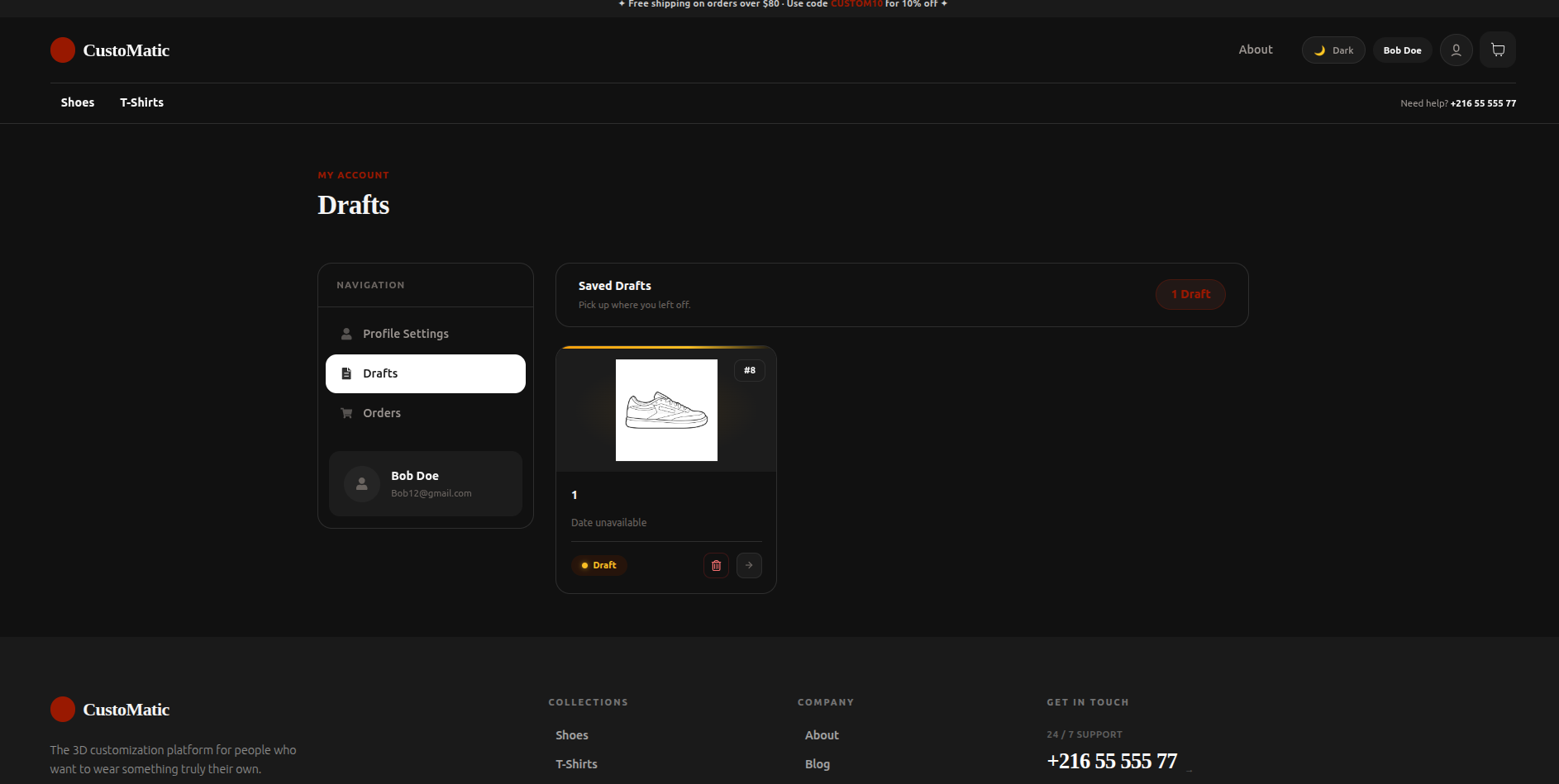The image size is (1559, 784).
Task: Open the shopping cart icon in header
Action: pos(1498,50)
